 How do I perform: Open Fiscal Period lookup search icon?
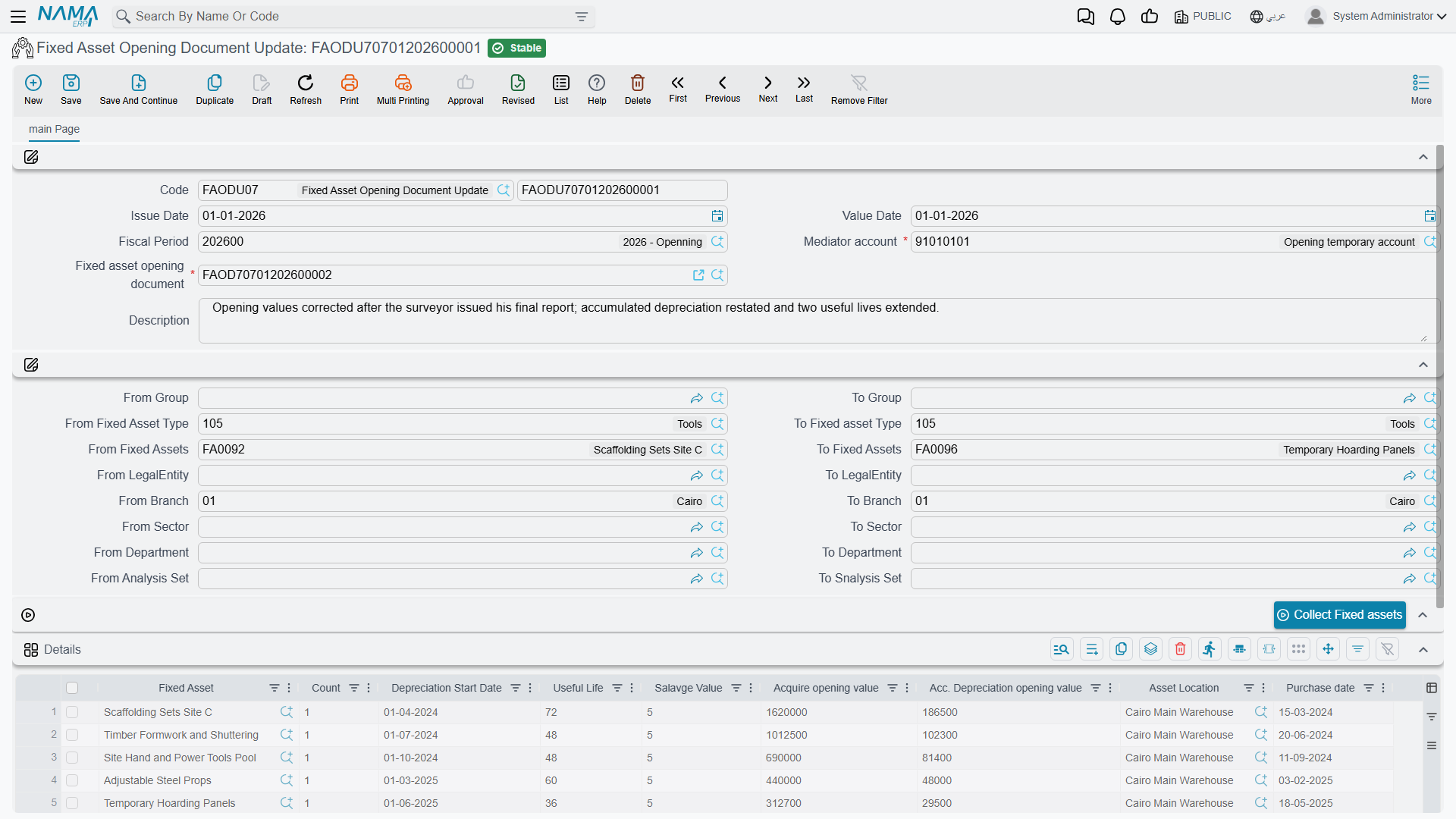coord(717,242)
